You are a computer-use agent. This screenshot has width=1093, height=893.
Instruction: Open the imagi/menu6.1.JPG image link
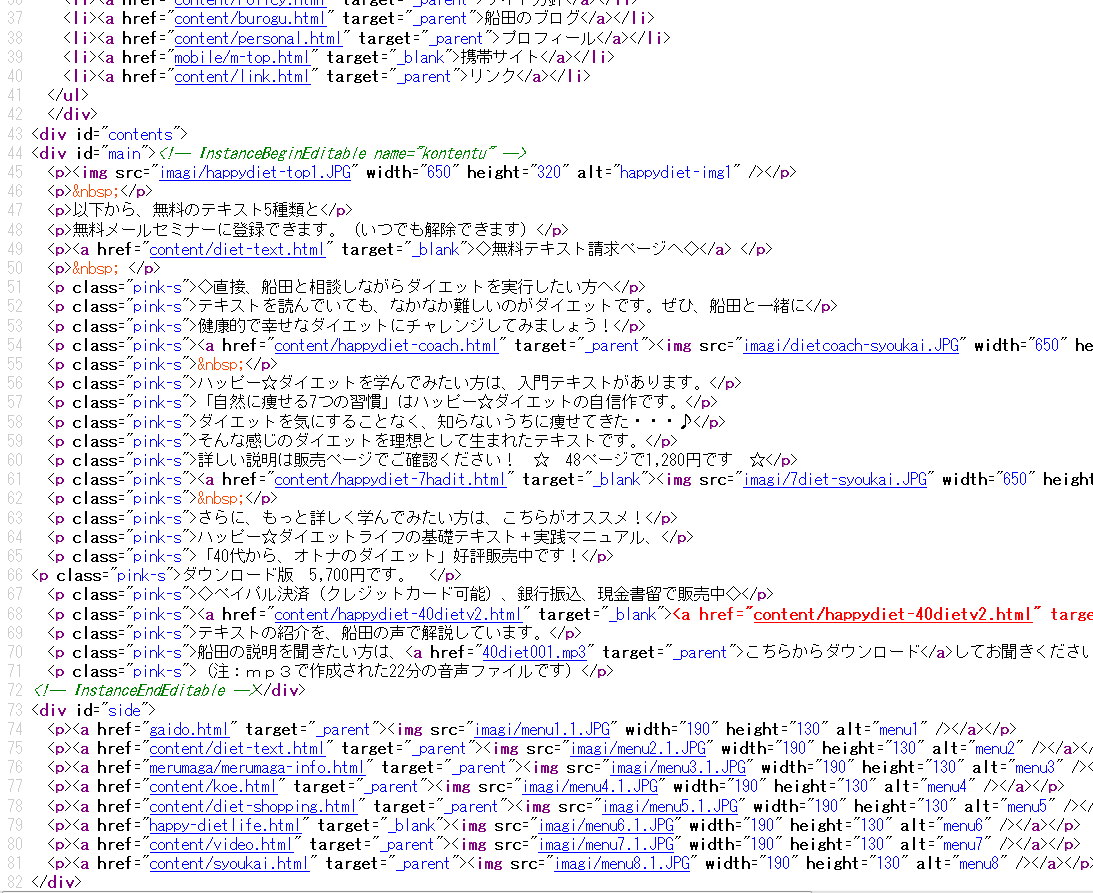coord(606,825)
